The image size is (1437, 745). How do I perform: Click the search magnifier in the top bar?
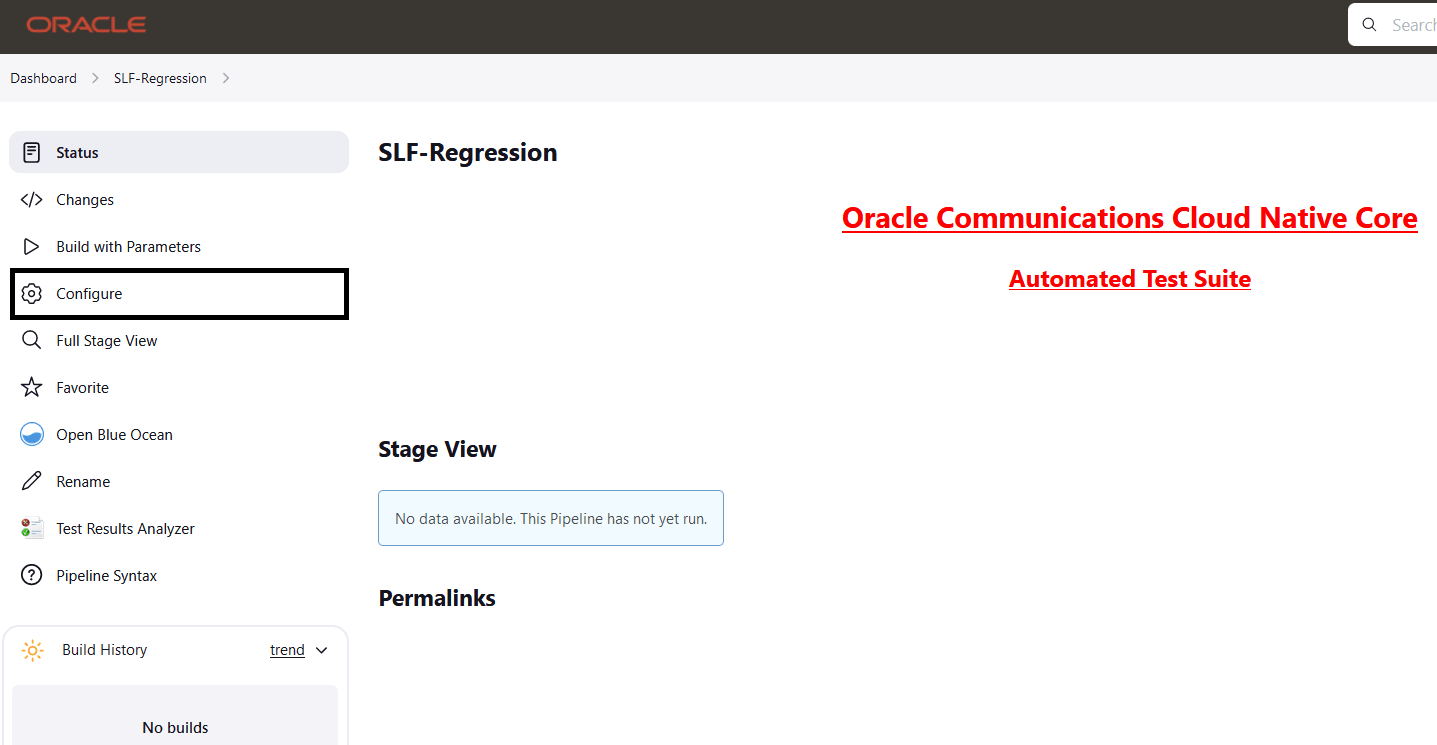pos(1369,24)
